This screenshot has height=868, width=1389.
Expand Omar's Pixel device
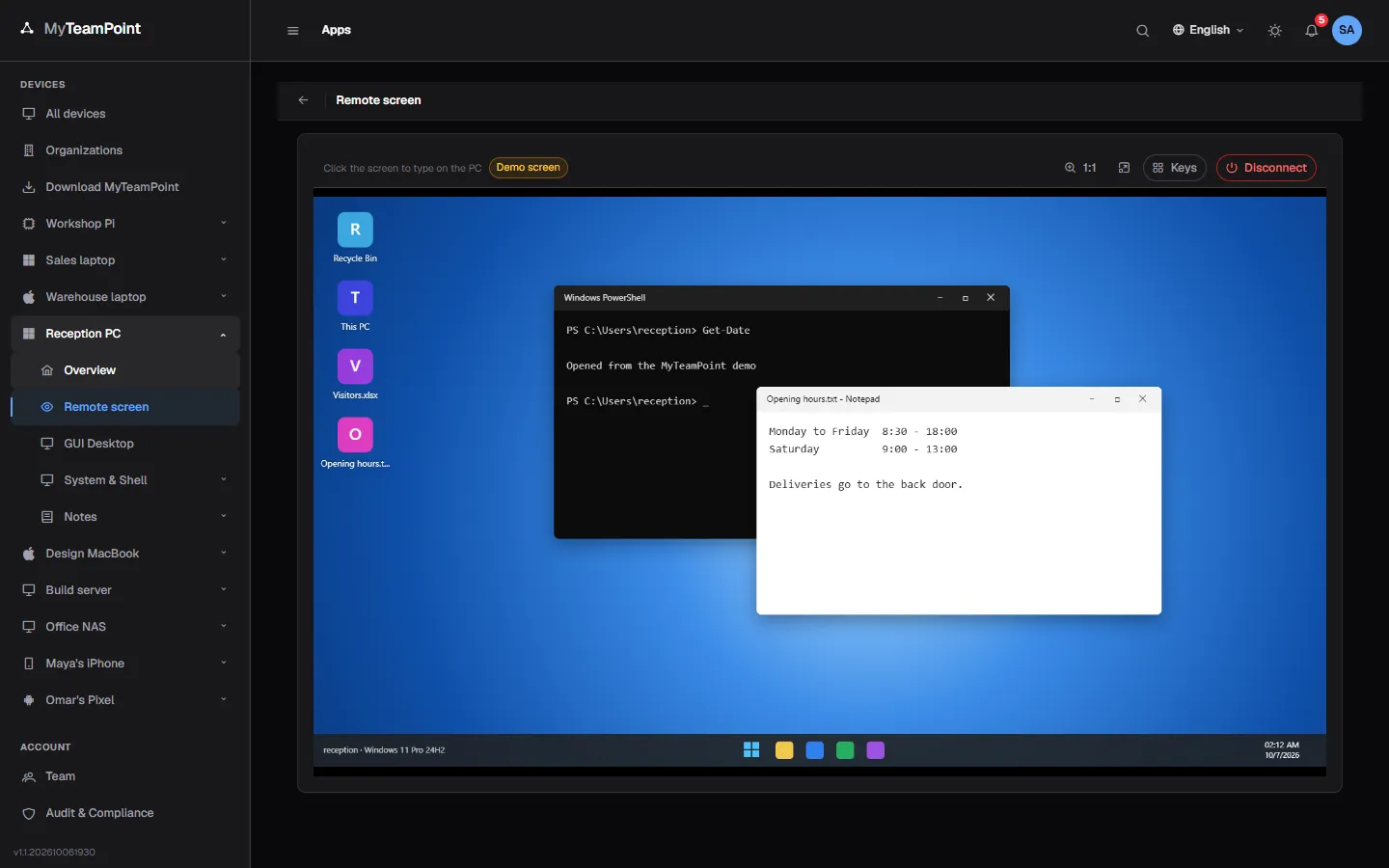[x=125, y=700]
